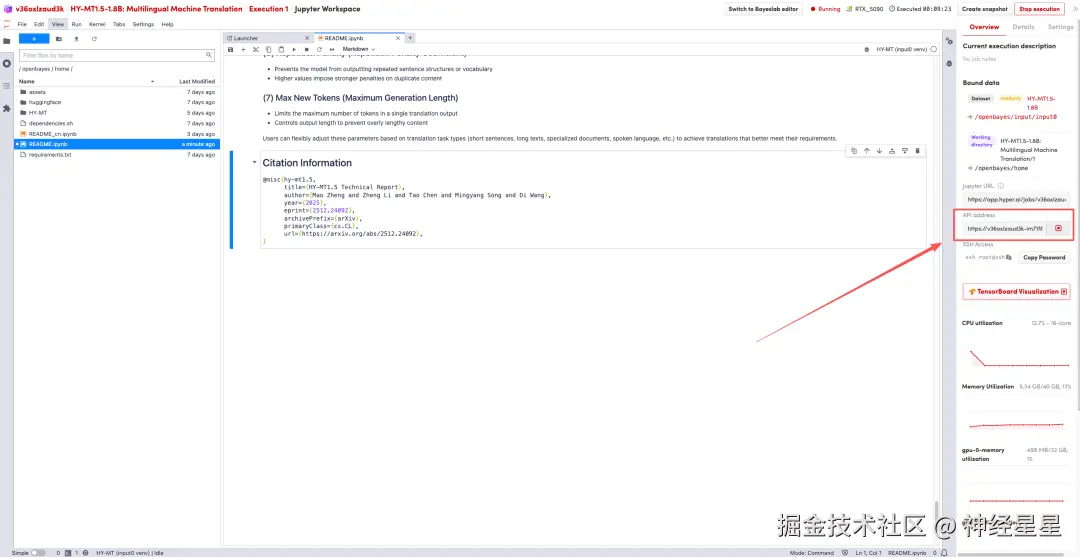Viewport: 1080px width, 557px height.
Task: Open the View menu
Action: 58,24
